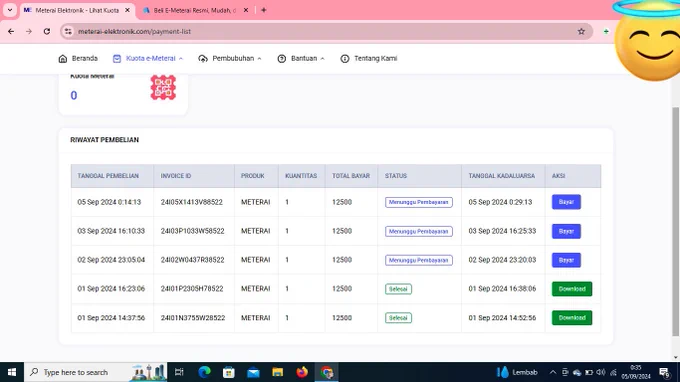
Task: Click the volume speaker tray icon
Action: [x=601, y=372]
